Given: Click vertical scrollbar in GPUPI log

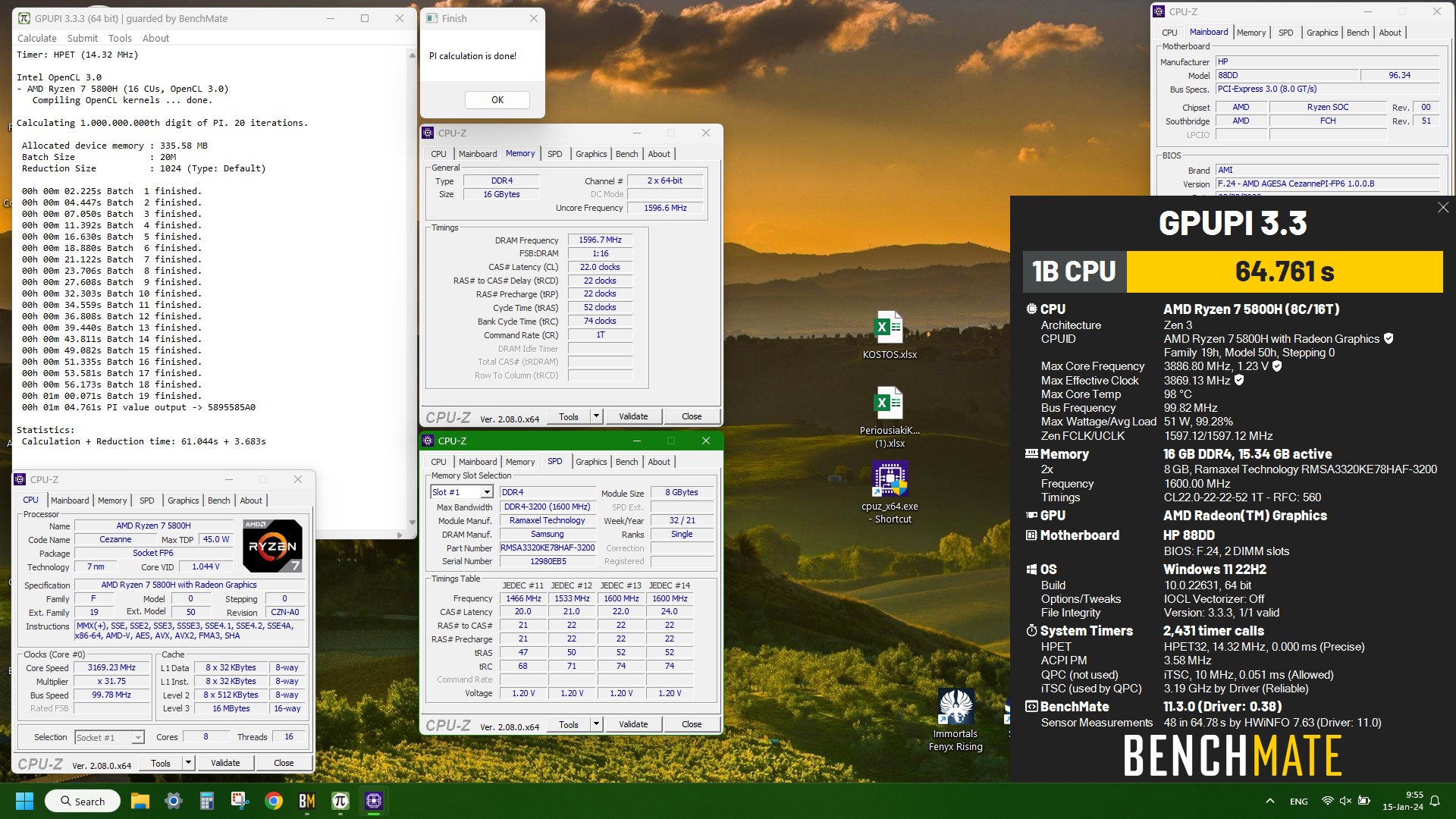Looking at the screenshot, I should (x=412, y=290).
